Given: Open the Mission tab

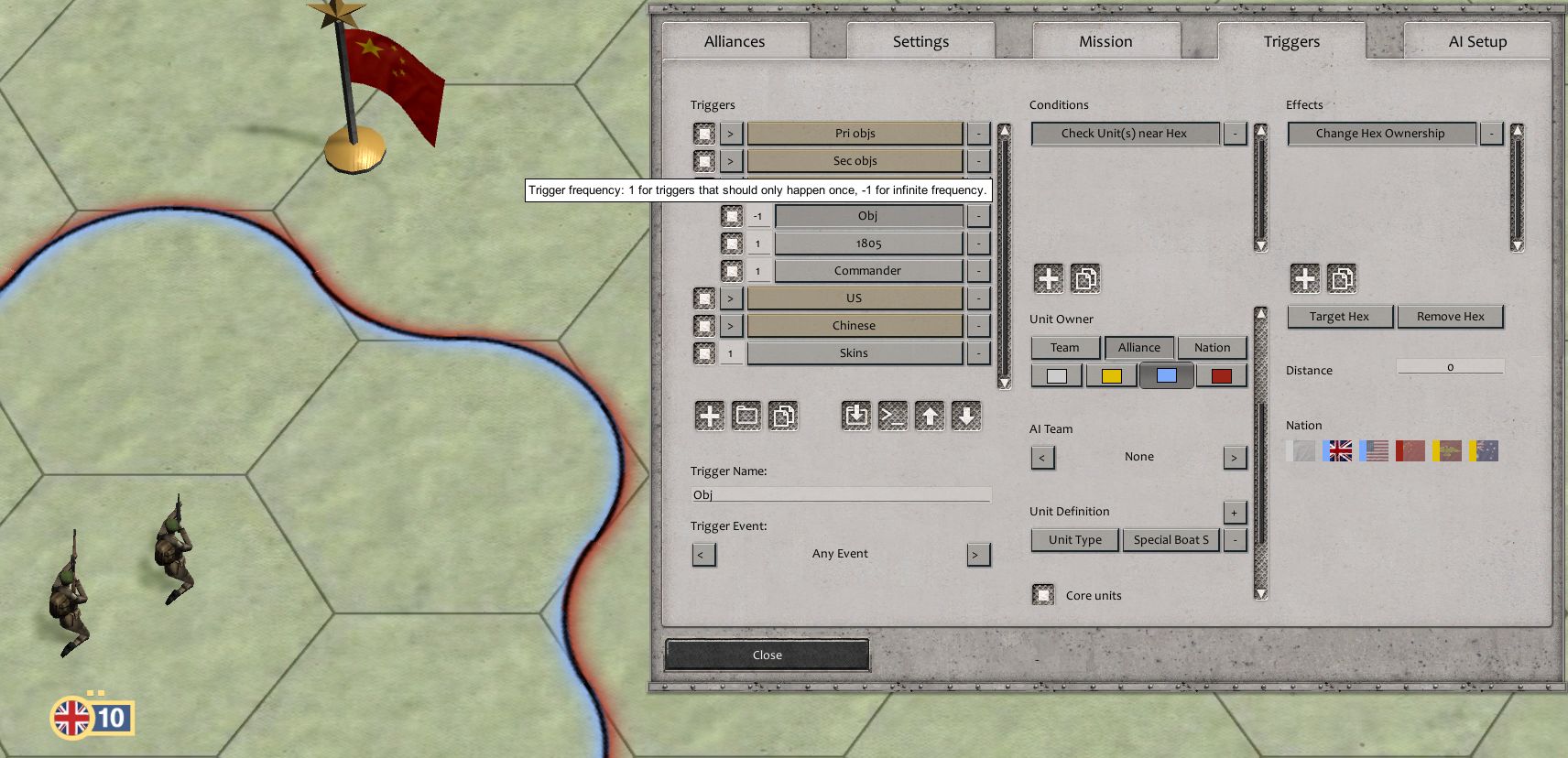Looking at the screenshot, I should [1105, 42].
